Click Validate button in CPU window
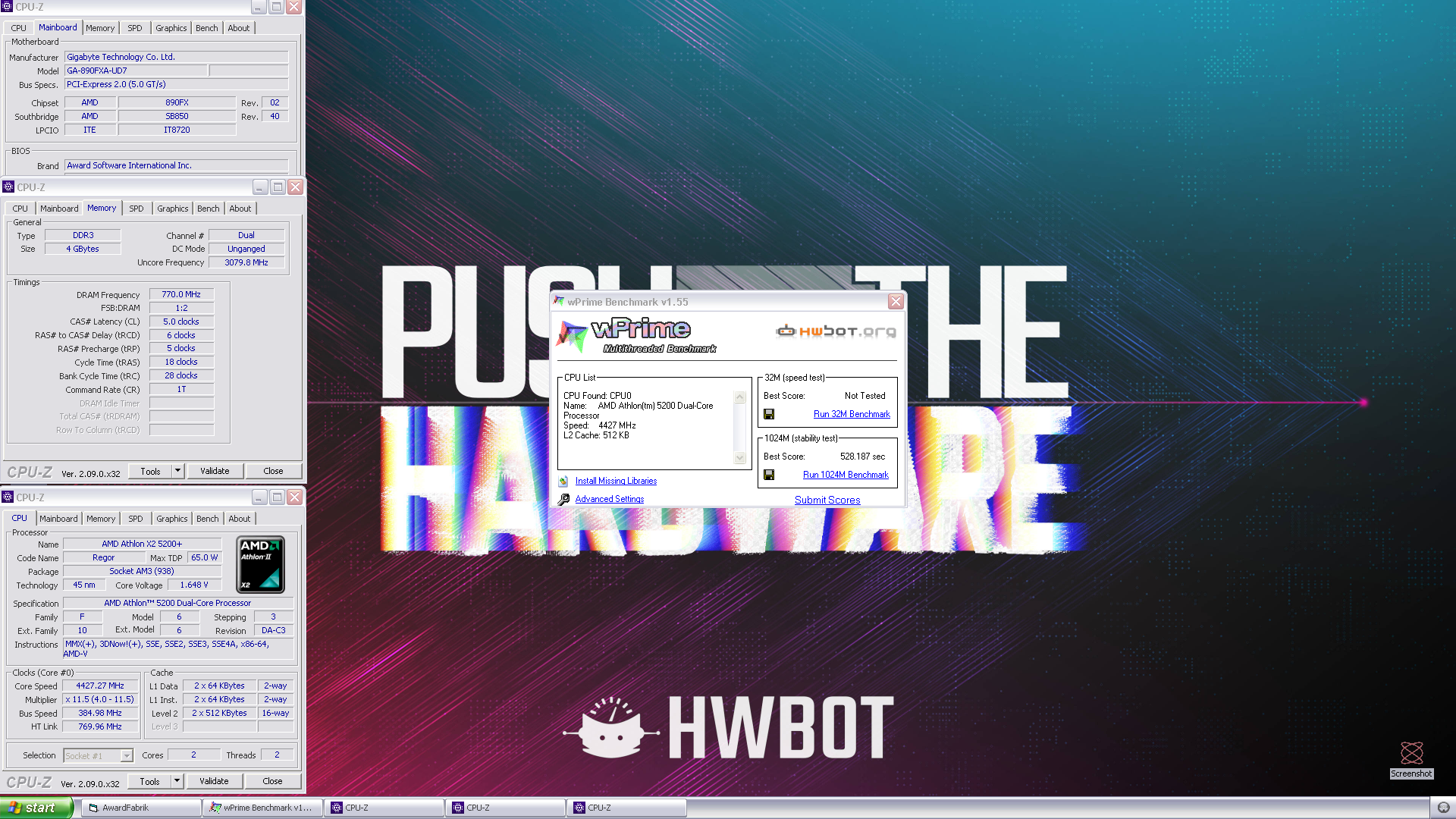 point(214,781)
